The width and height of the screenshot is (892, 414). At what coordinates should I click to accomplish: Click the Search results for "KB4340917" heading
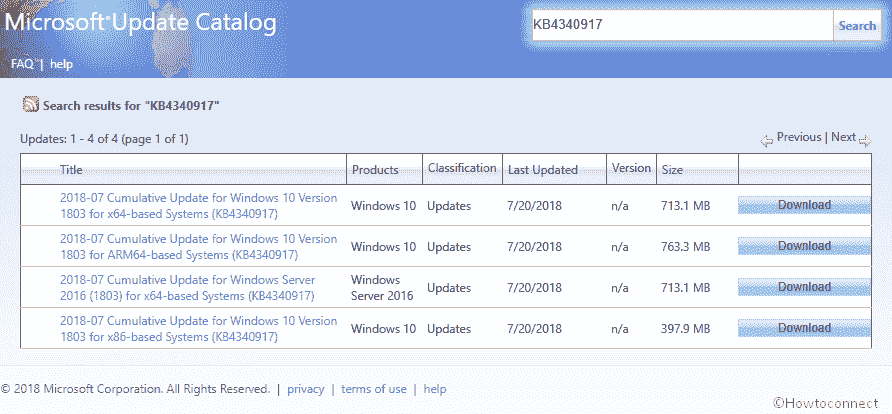[x=131, y=105]
